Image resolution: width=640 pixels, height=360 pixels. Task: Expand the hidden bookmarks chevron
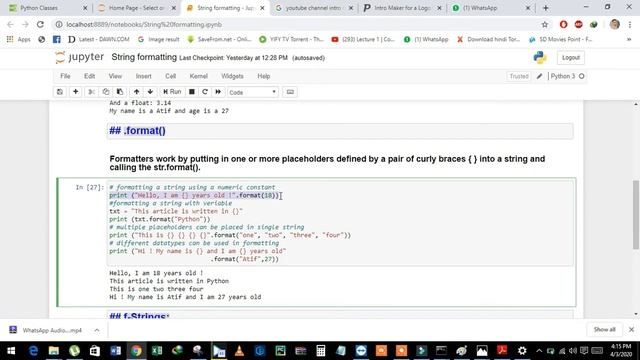click(629, 39)
